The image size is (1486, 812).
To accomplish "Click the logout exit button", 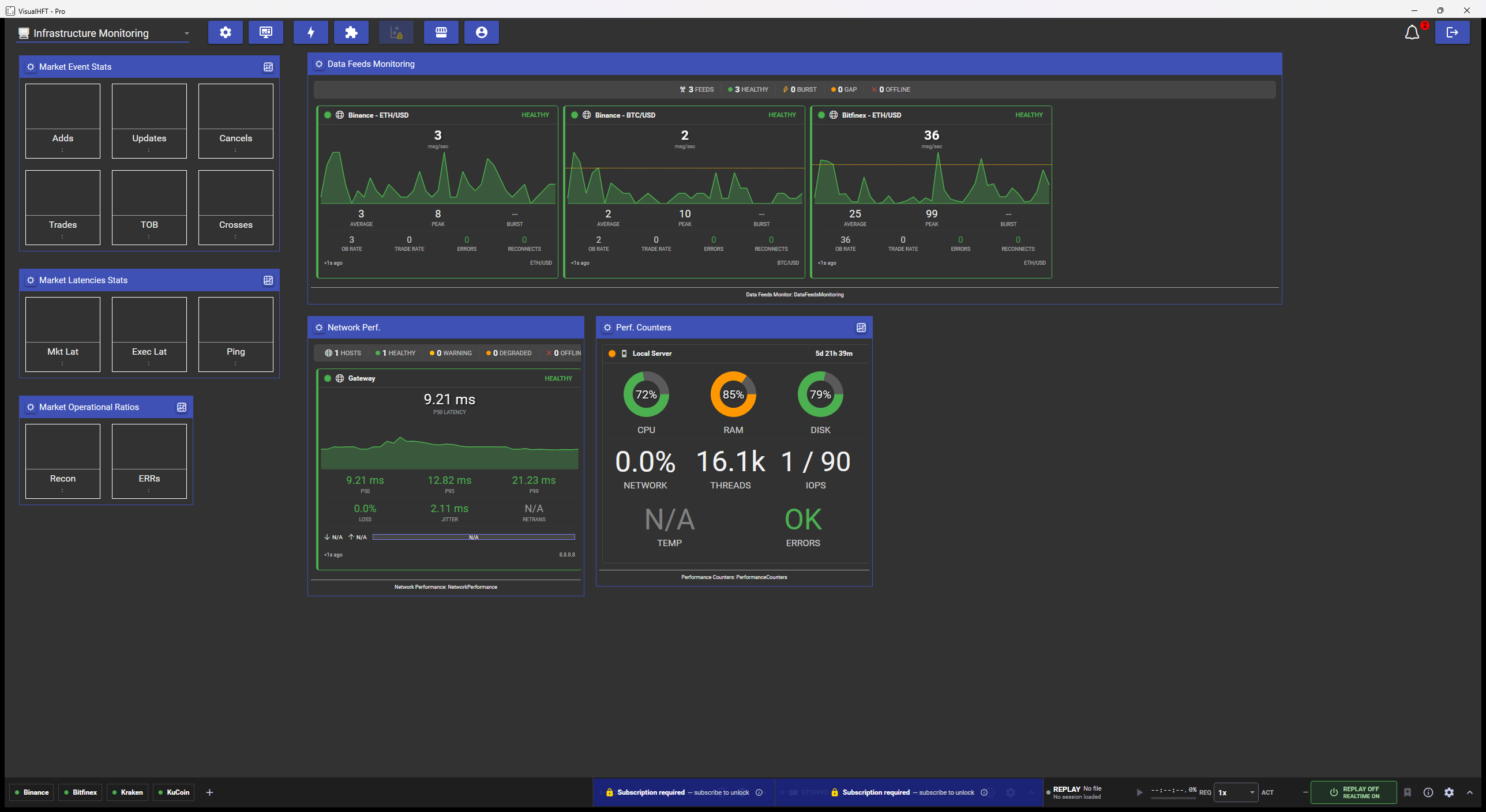I will coord(1452,32).
